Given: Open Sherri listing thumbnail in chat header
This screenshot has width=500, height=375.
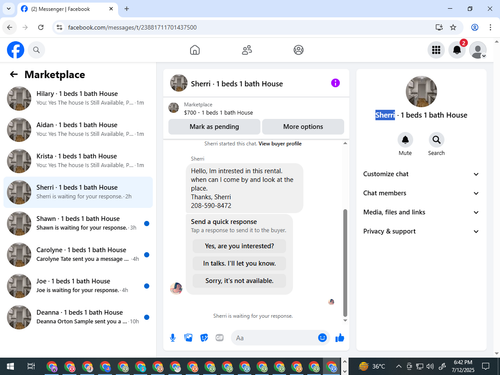Looking at the screenshot, I should point(179,83).
